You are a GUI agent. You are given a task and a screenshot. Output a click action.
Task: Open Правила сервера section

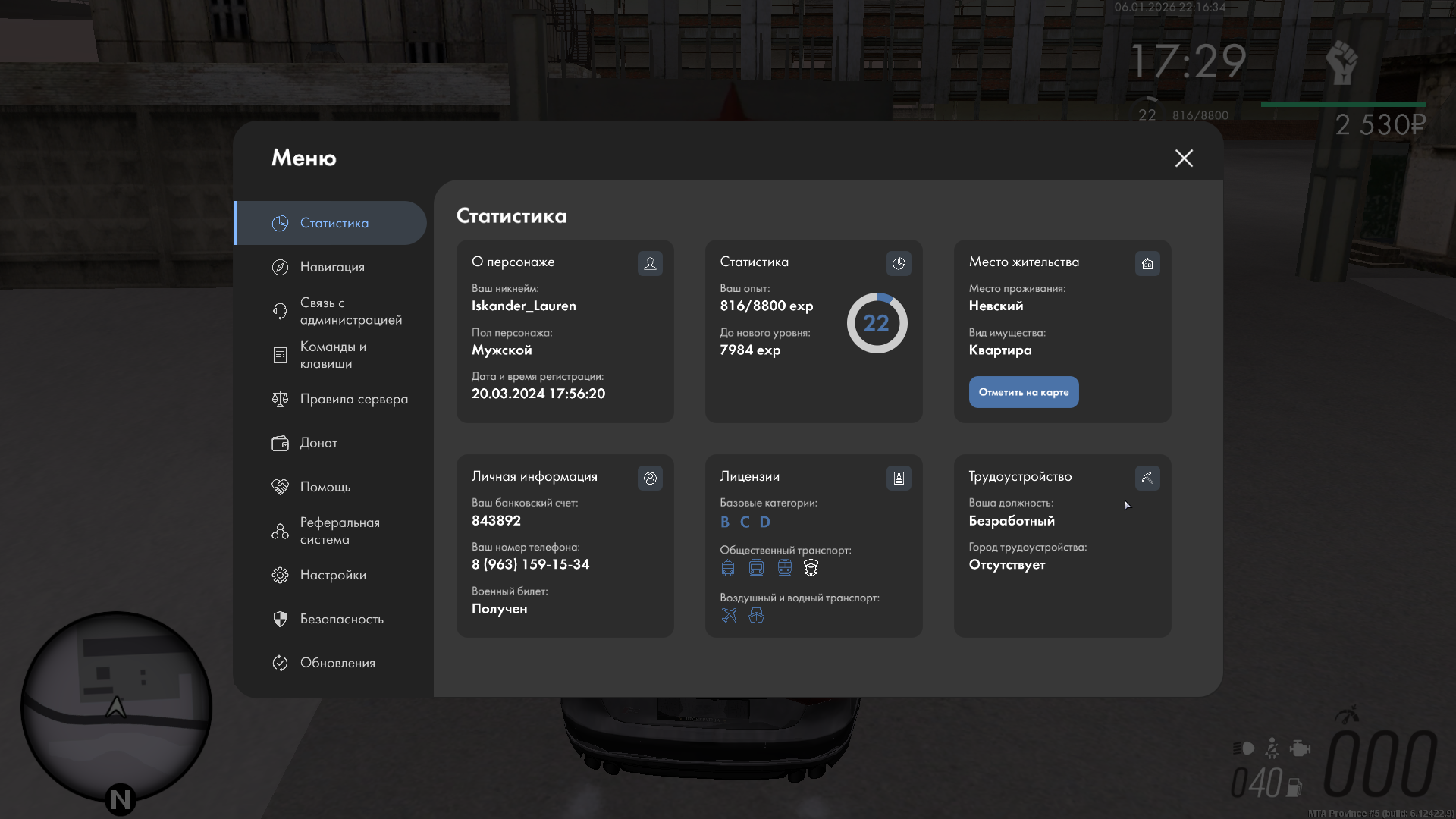click(353, 399)
